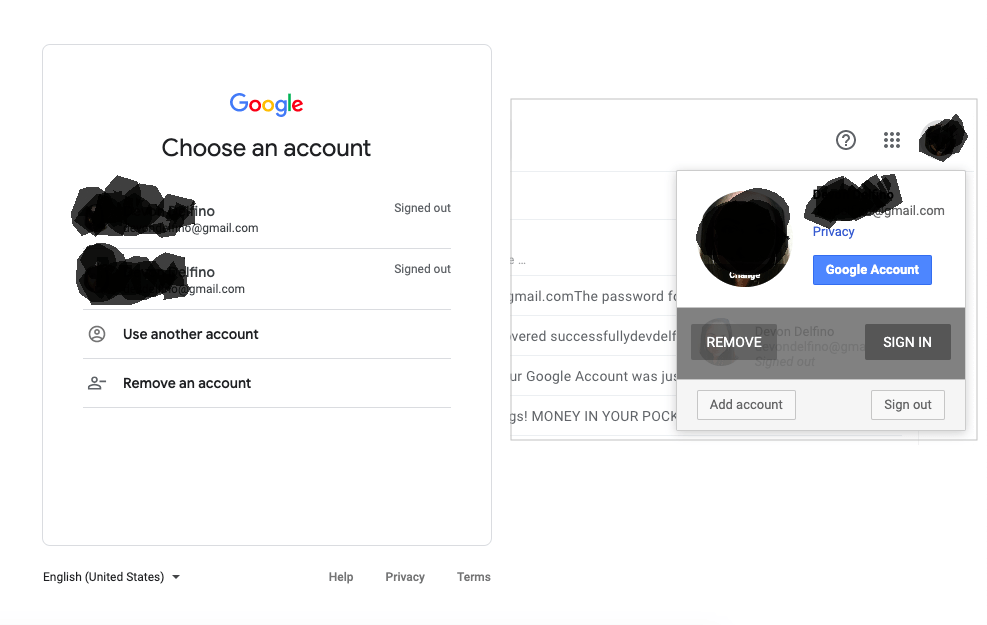This screenshot has height=625, width=987.
Task: Click the blue Google Account button
Action: [871, 269]
